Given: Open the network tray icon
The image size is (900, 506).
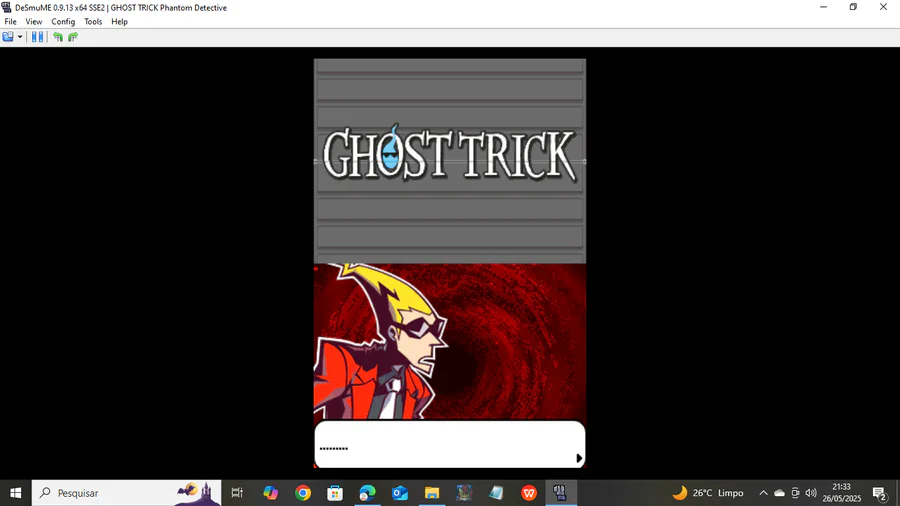Looking at the screenshot, I should tap(795, 493).
